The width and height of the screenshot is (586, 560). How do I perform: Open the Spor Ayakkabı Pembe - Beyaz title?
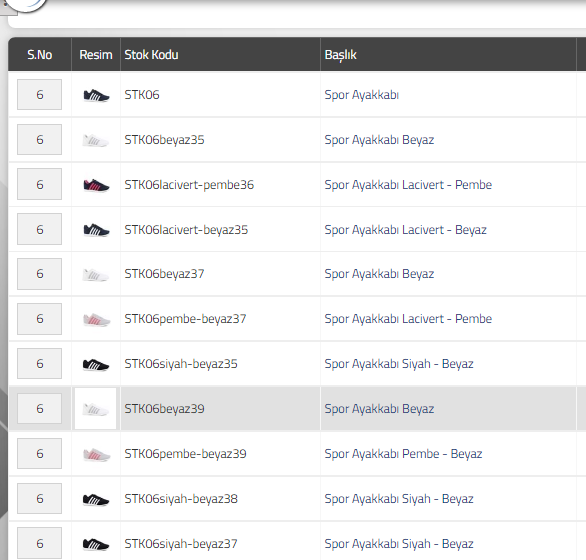tap(403, 454)
